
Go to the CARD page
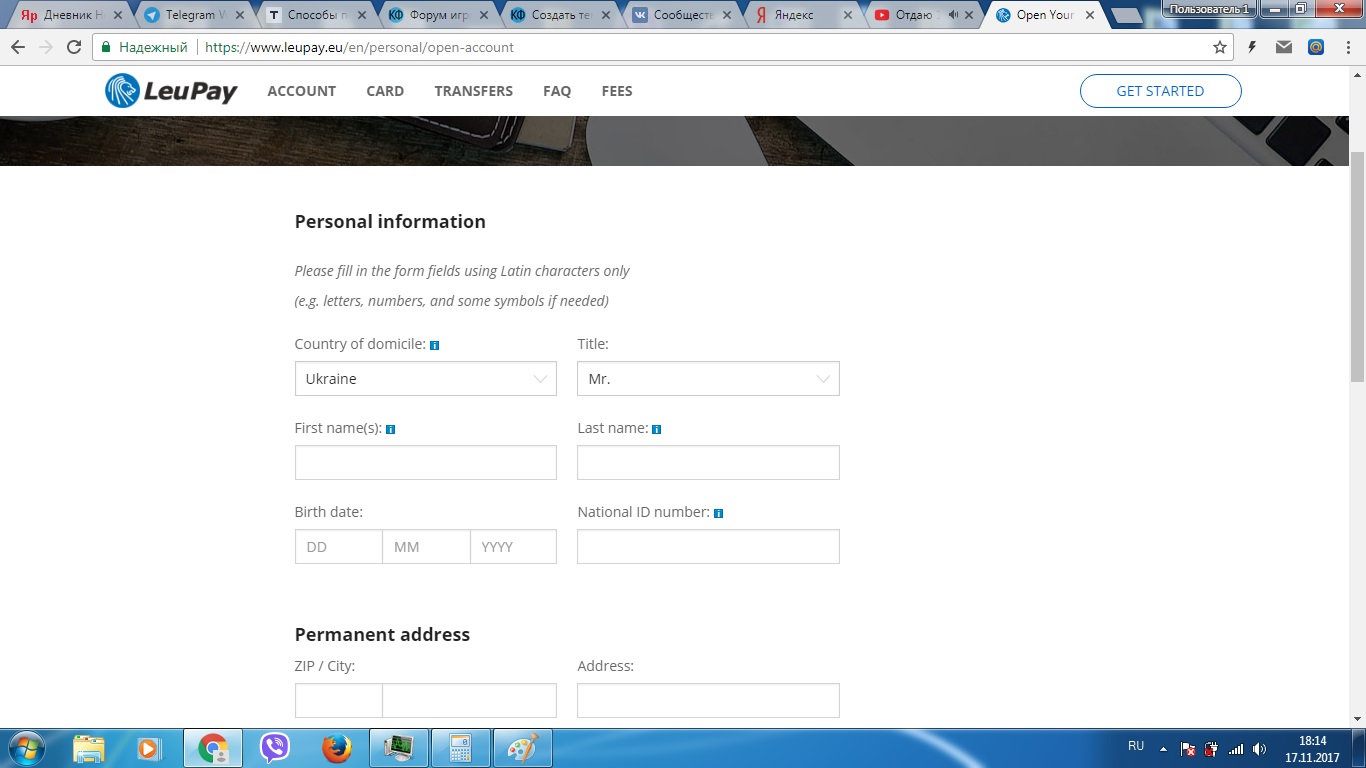click(385, 91)
